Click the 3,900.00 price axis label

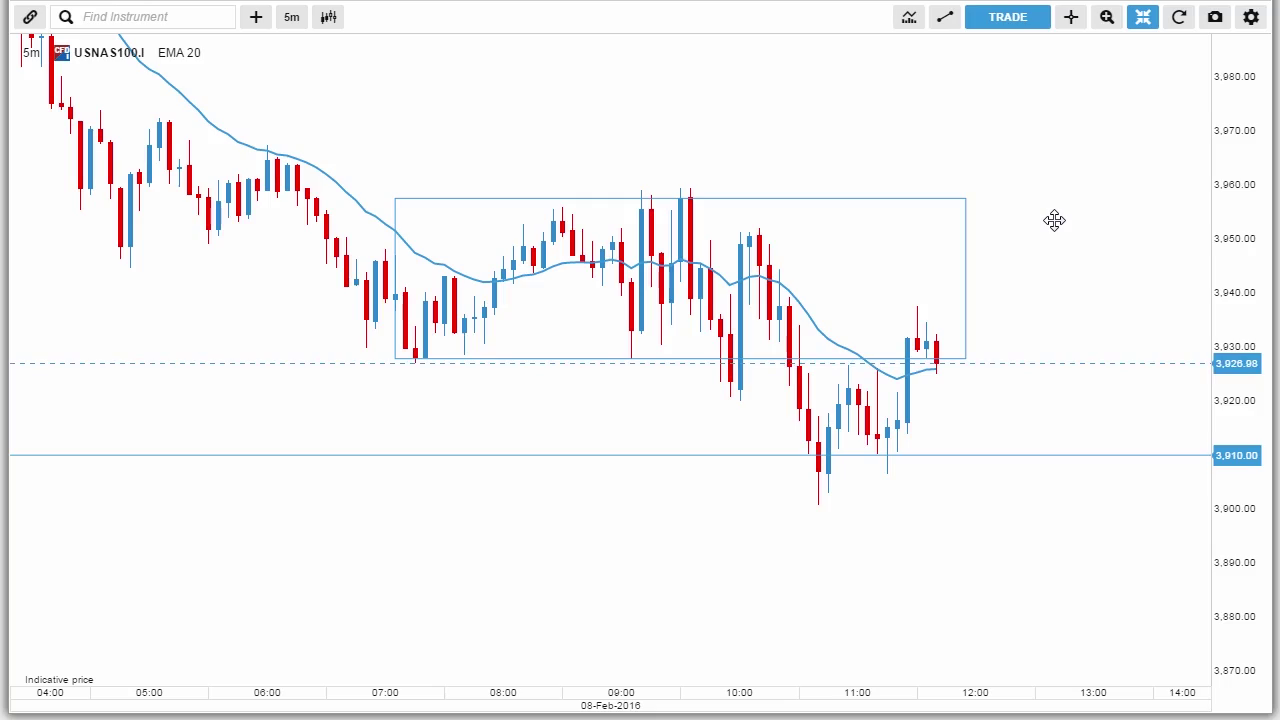1234,509
